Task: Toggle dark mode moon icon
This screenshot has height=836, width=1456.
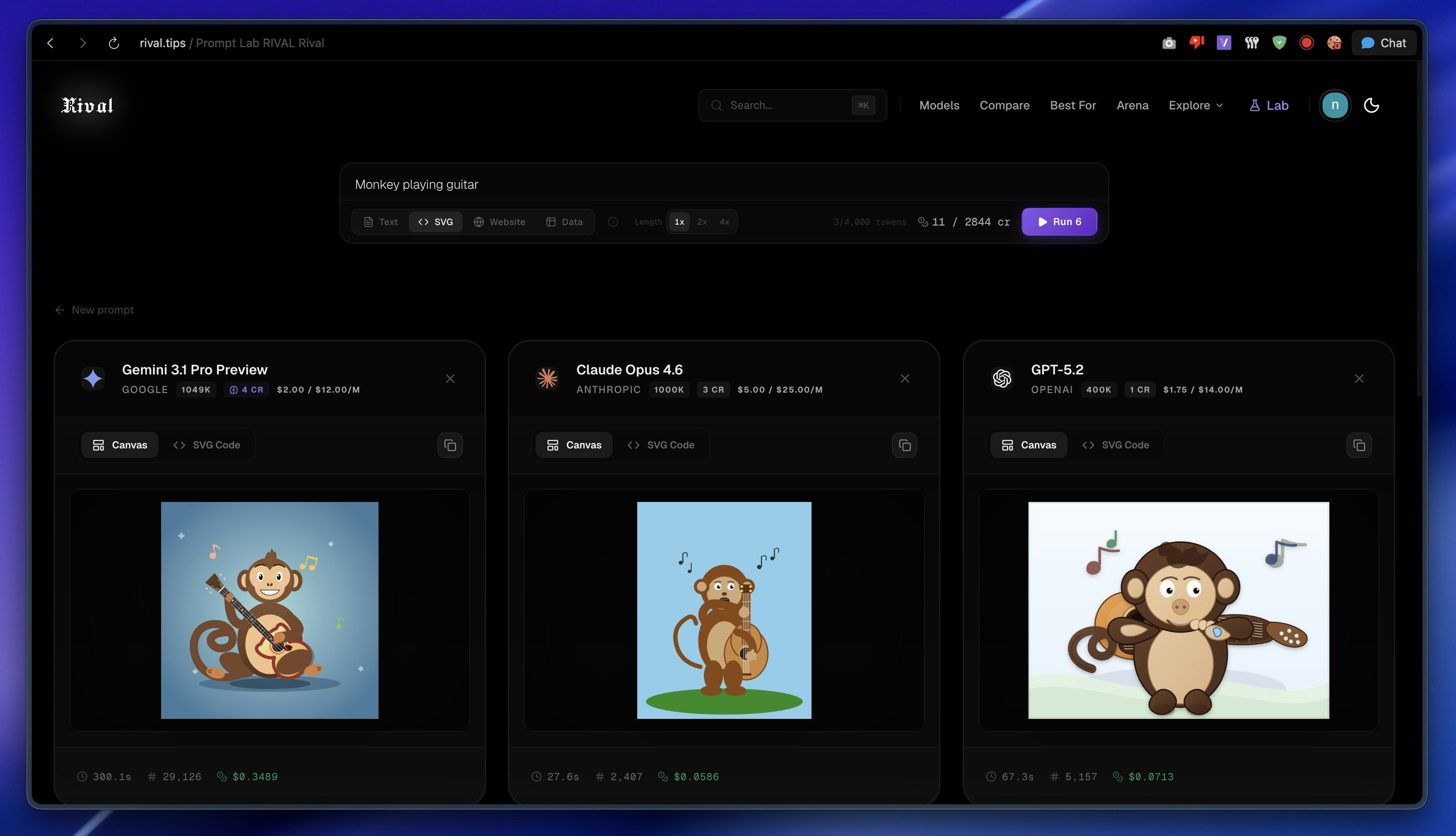Action: pos(1371,106)
